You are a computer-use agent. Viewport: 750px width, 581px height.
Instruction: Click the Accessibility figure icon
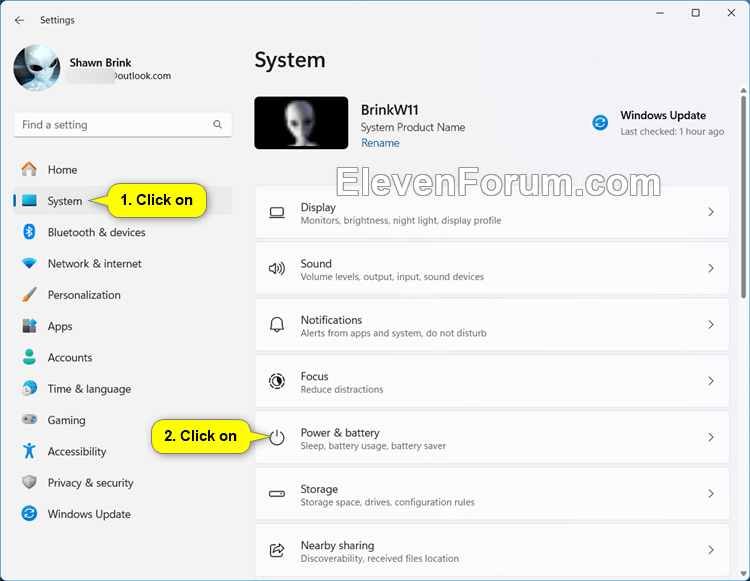click(29, 450)
